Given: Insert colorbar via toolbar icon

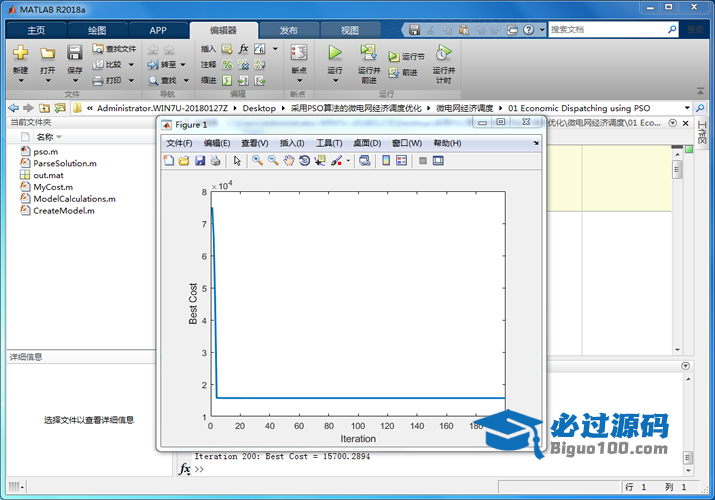Looking at the screenshot, I should (x=386, y=160).
